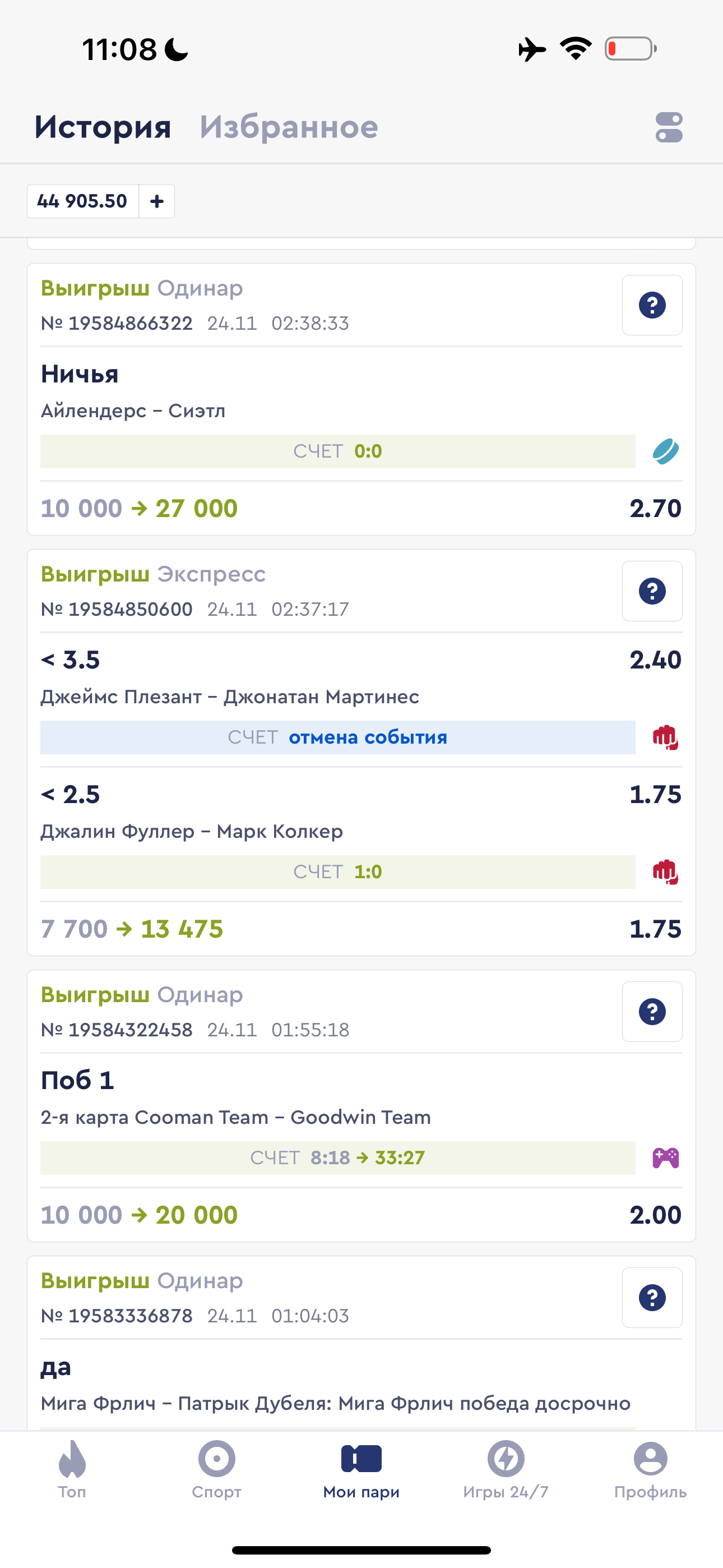
Task: Select the История tab
Action: tap(102, 127)
